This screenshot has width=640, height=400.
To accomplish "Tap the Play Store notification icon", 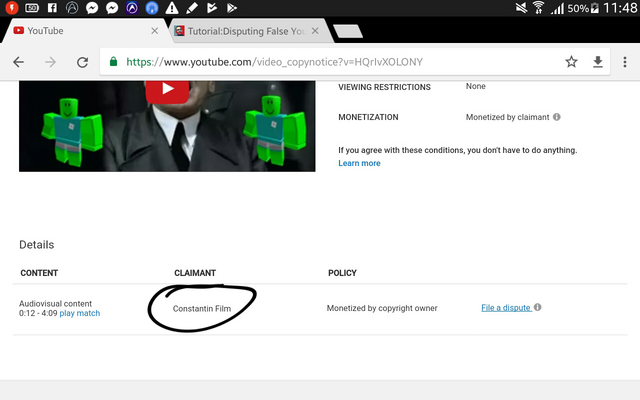I will [x=232, y=8].
